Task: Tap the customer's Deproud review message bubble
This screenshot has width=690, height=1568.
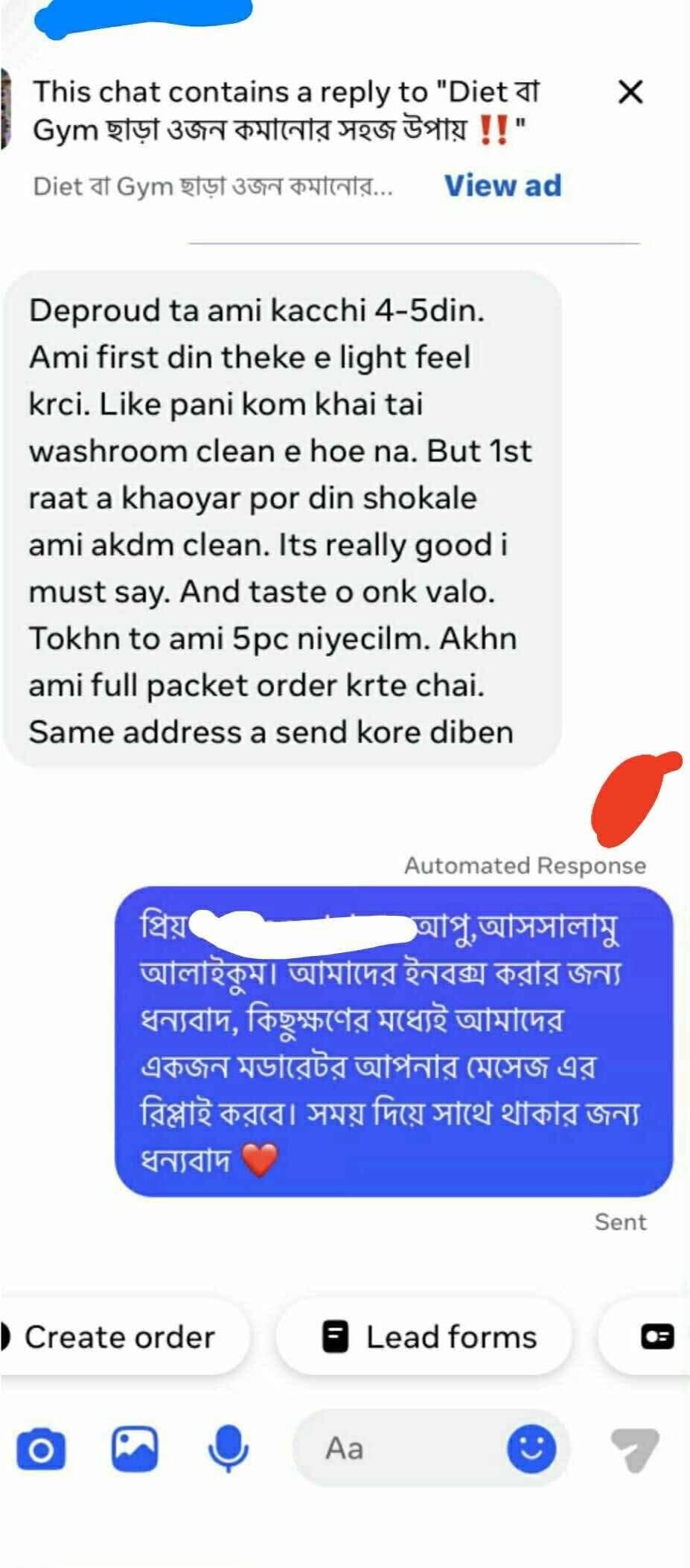Action: [282, 520]
